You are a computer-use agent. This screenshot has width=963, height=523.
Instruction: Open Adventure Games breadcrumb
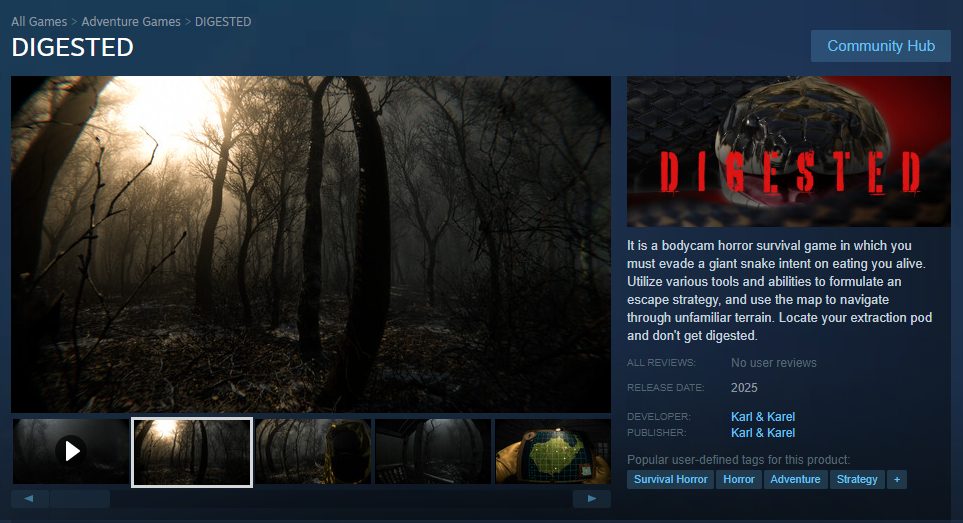tap(131, 21)
